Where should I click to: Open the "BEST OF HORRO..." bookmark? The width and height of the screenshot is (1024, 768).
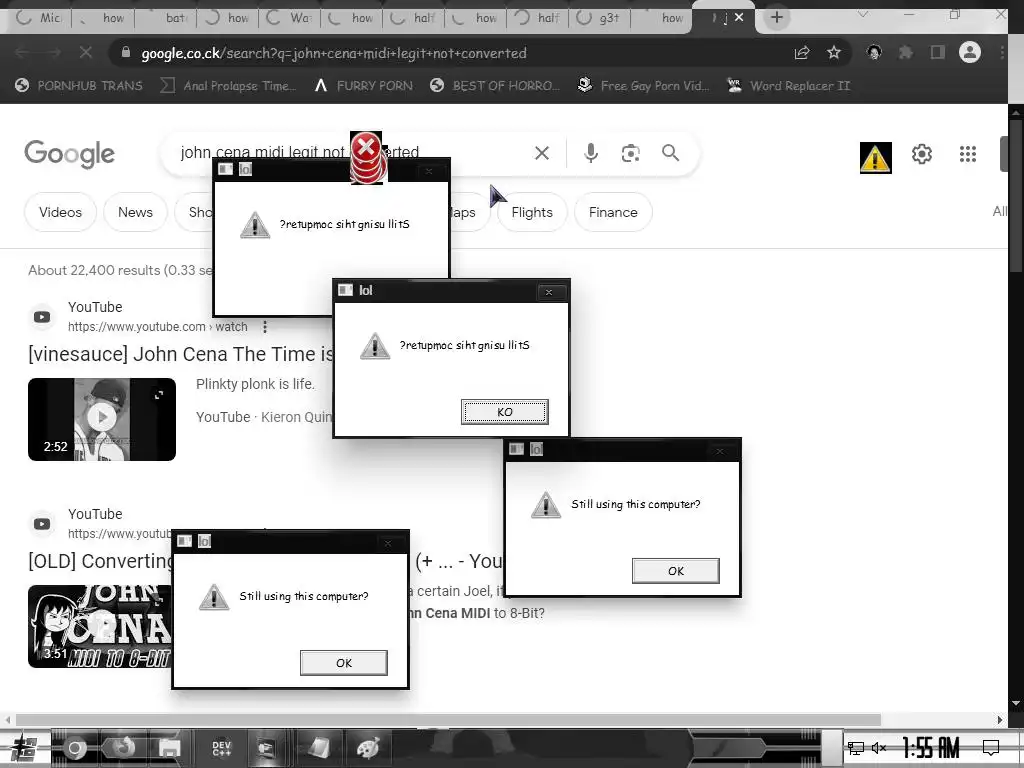click(495, 86)
